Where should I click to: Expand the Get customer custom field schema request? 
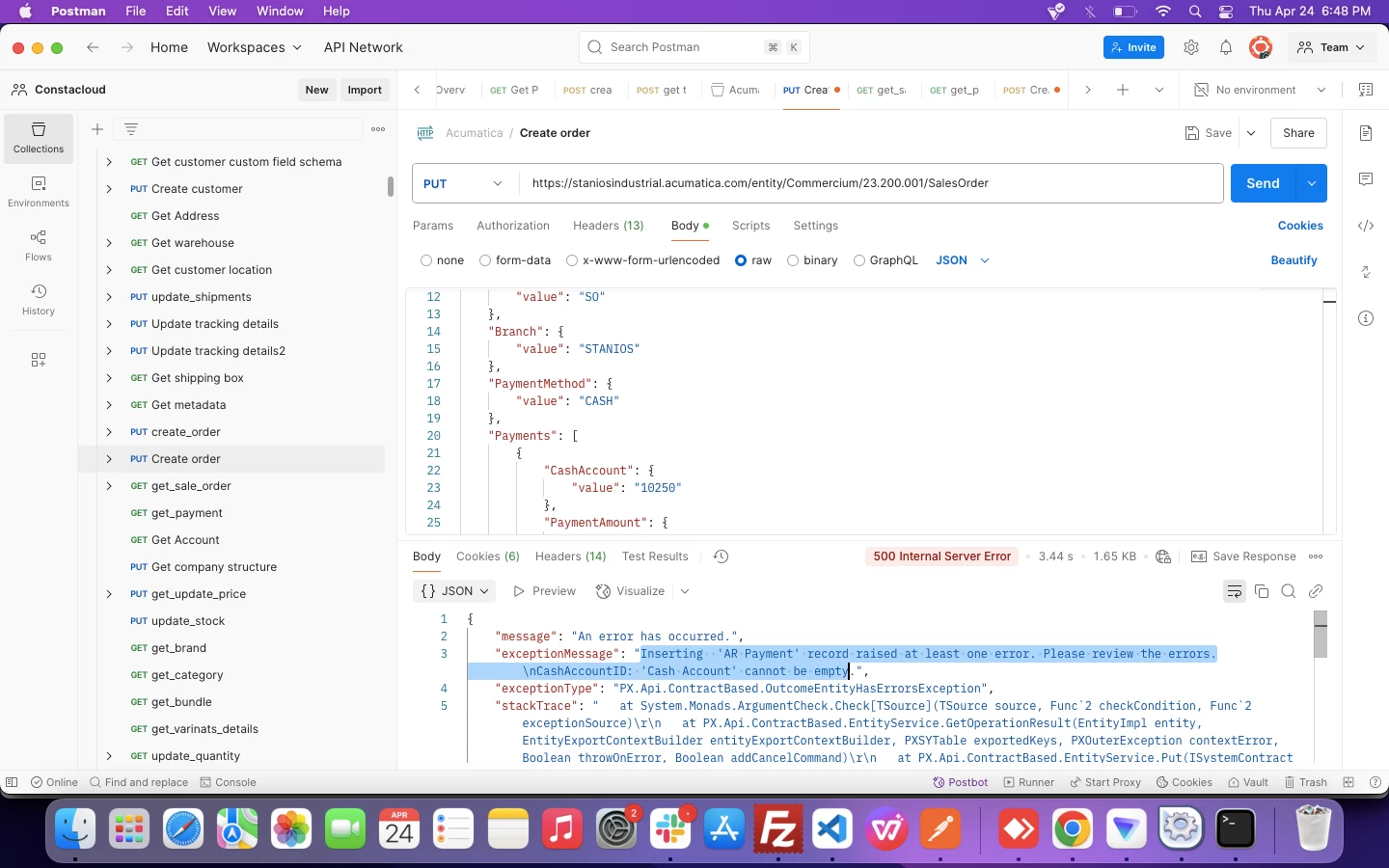(x=109, y=162)
